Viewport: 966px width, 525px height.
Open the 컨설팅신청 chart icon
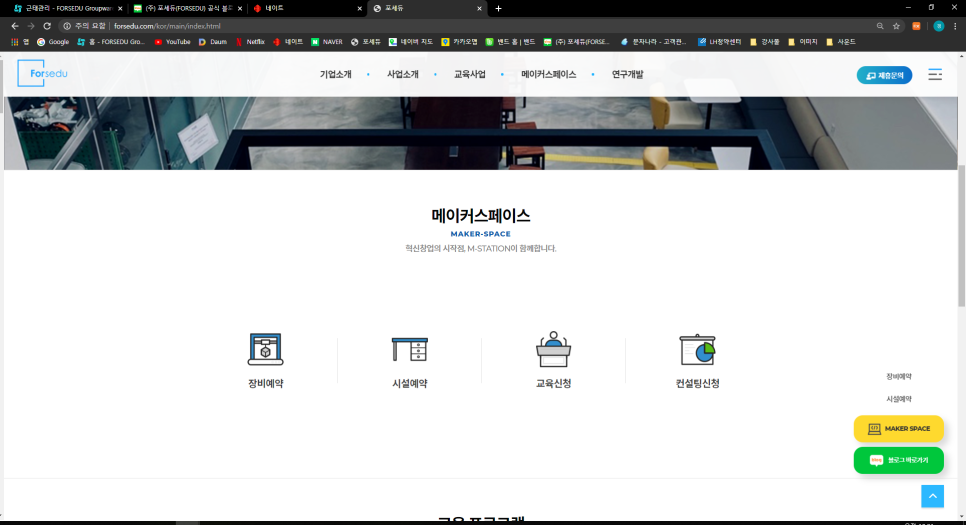tap(697, 349)
